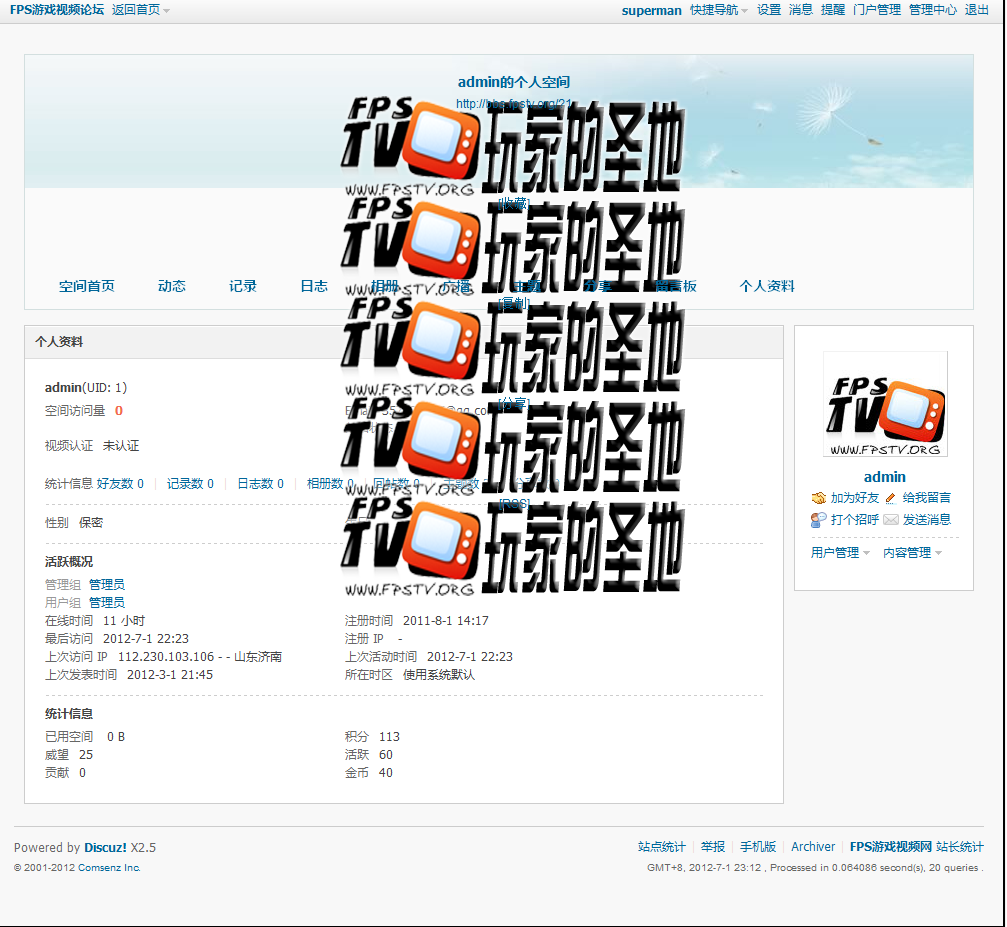Click the greeting icon beside 打个招呼
The width and height of the screenshot is (1007, 927).
818,520
